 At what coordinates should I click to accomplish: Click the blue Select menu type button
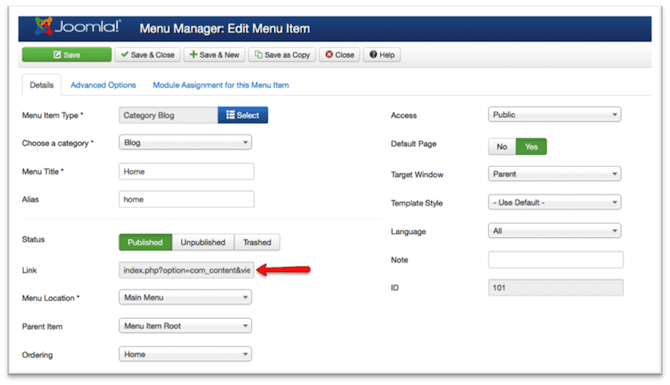pyautogui.click(x=243, y=115)
